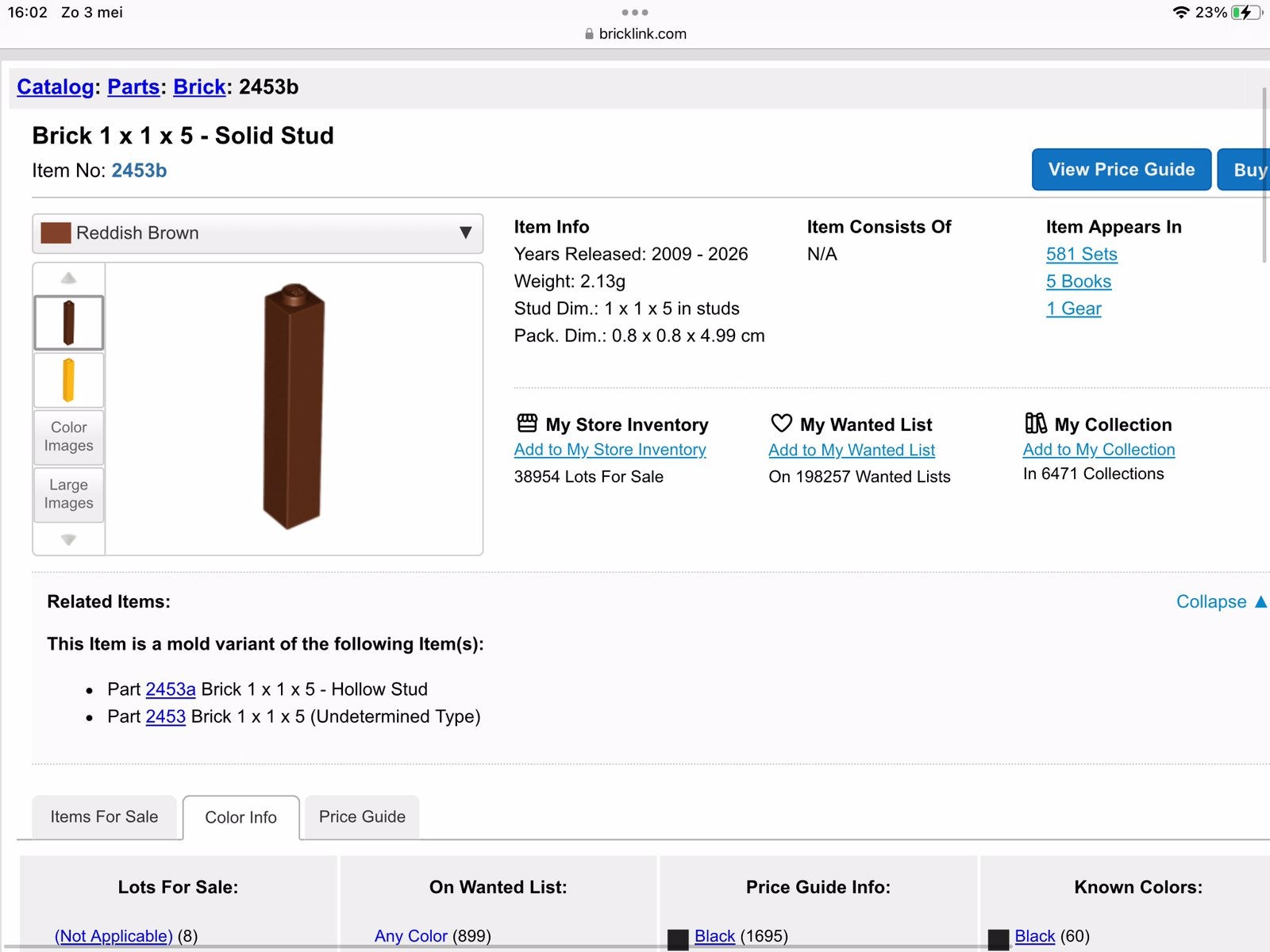Click the Black link under Price Guide Info
Viewport: 1270px width, 952px height.
(714, 936)
